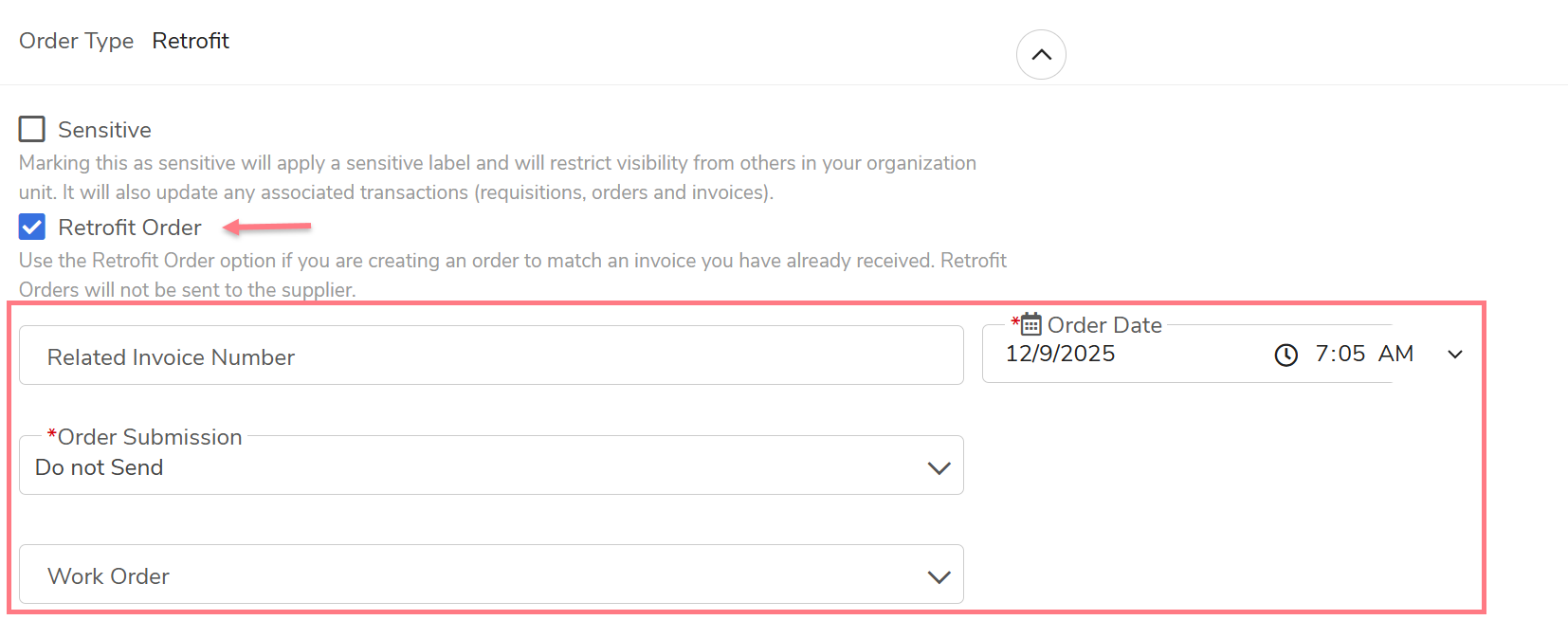Click the Retrofit order type value

[x=191, y=41]
